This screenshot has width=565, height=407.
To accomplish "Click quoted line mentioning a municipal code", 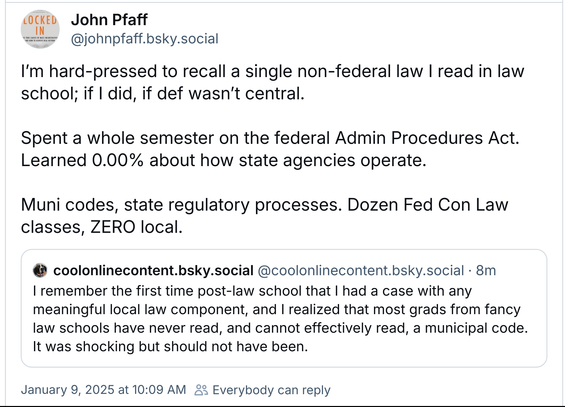I will click(x=280, y=328).
